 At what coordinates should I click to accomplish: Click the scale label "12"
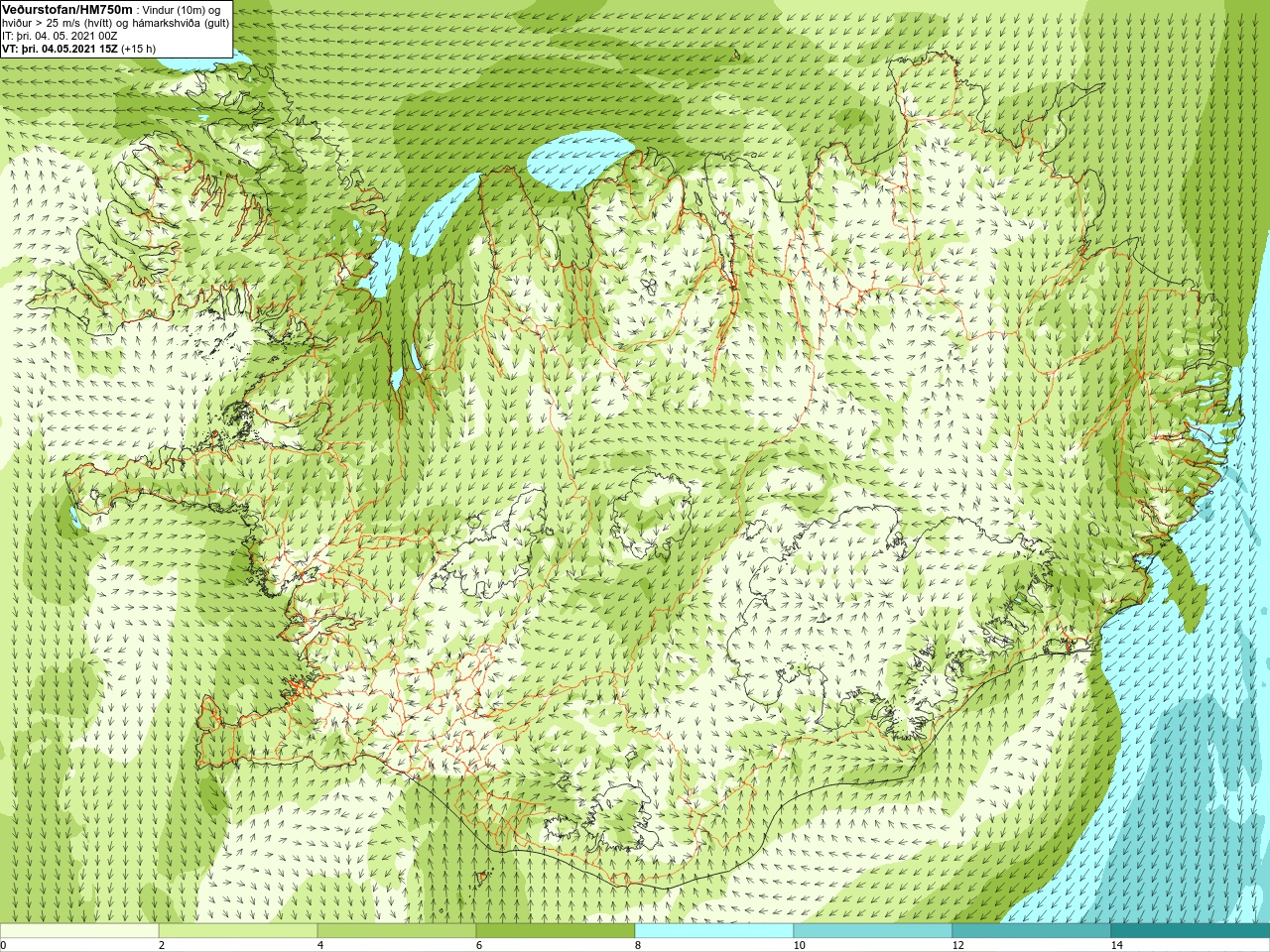pos(957,945)
